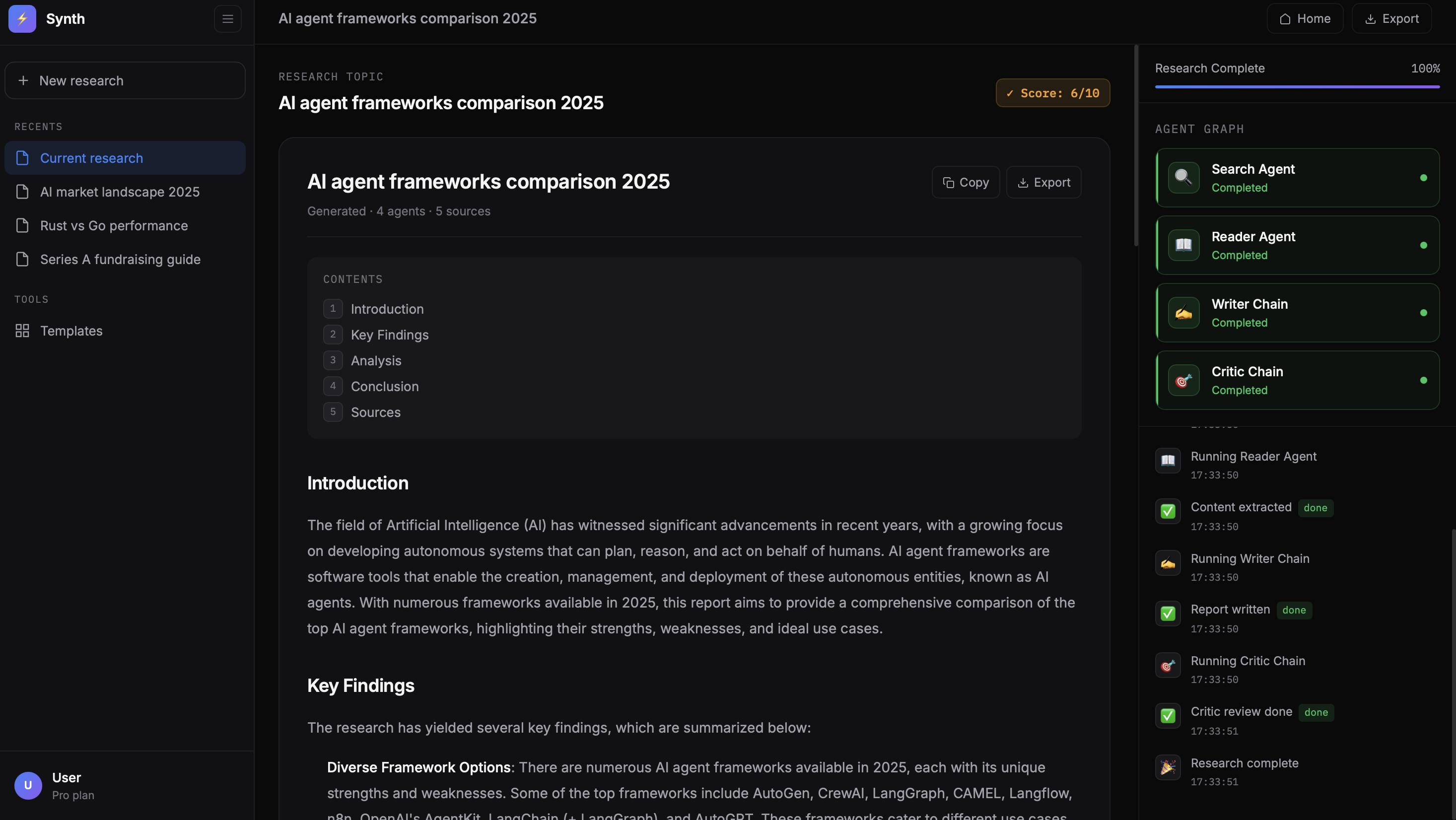Jump to Sources in the contents list
The image size is (1456, 820).
pos(375,412)
